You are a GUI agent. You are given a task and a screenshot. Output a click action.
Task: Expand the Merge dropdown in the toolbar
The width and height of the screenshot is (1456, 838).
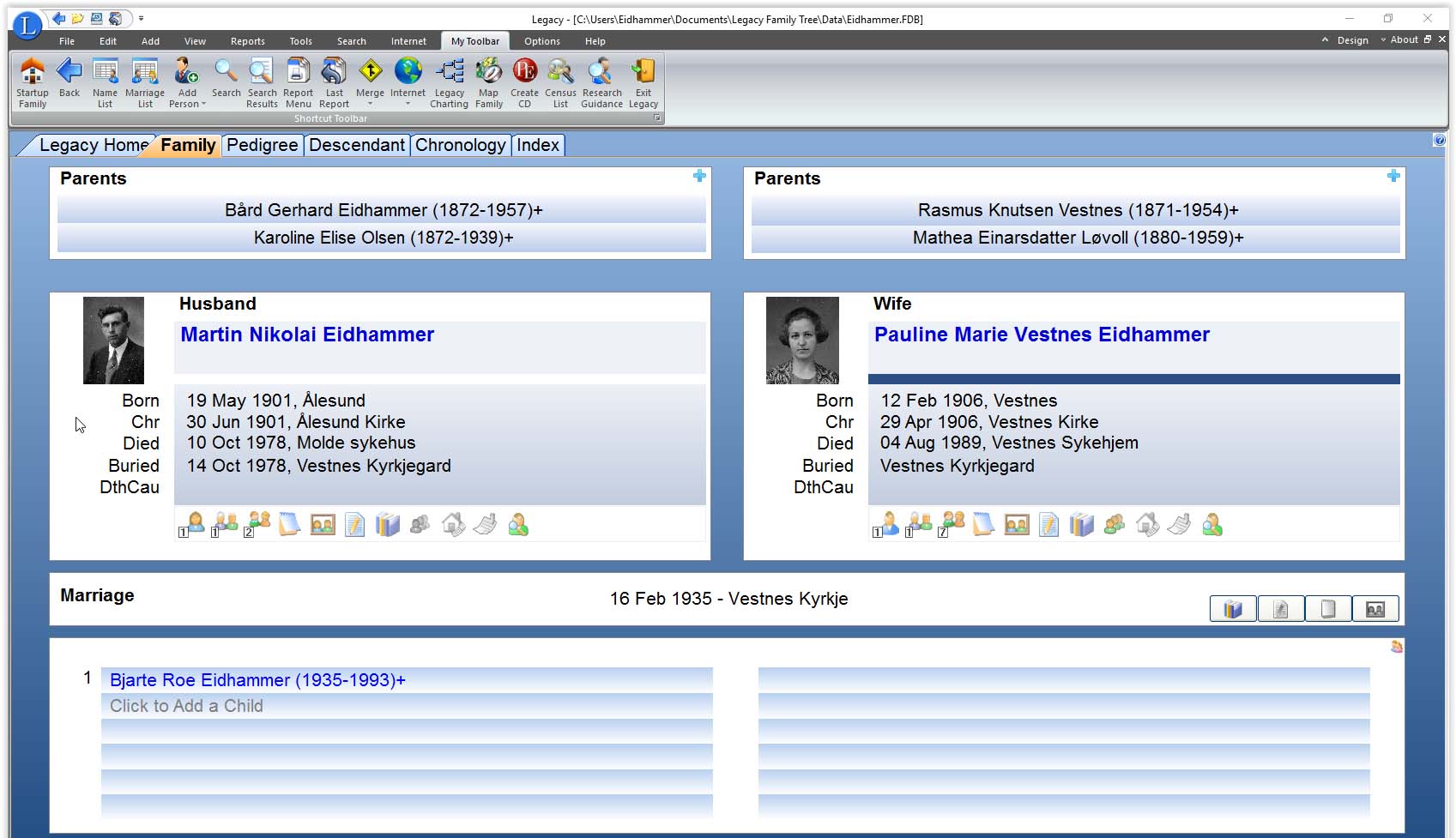coord(370,104)
